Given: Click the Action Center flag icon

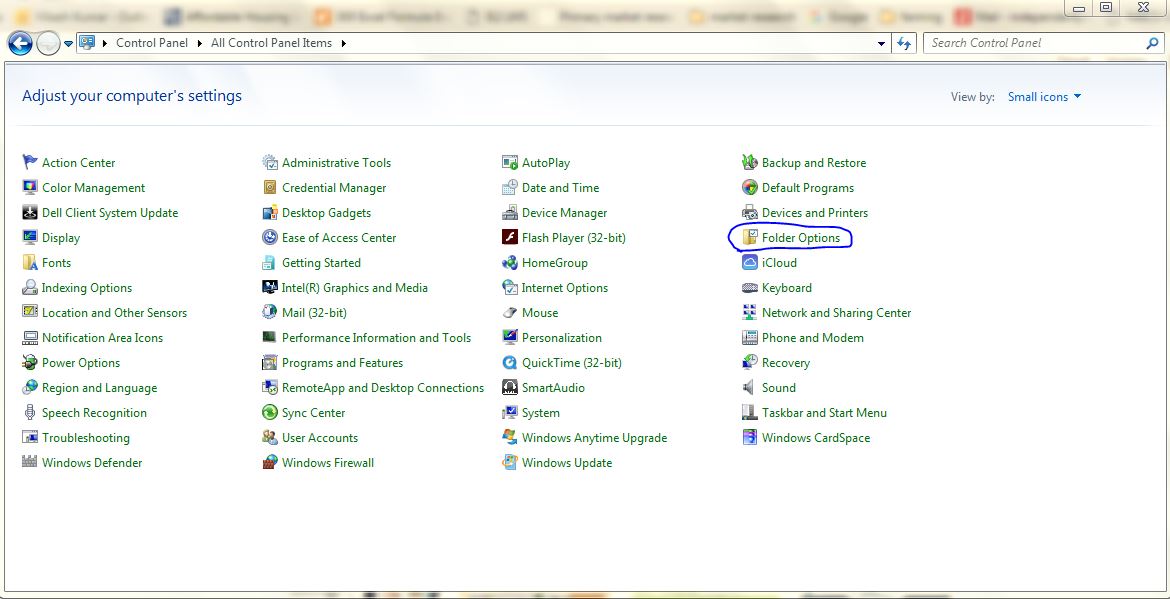Looking at the screenshot, I should pos(30,162).
